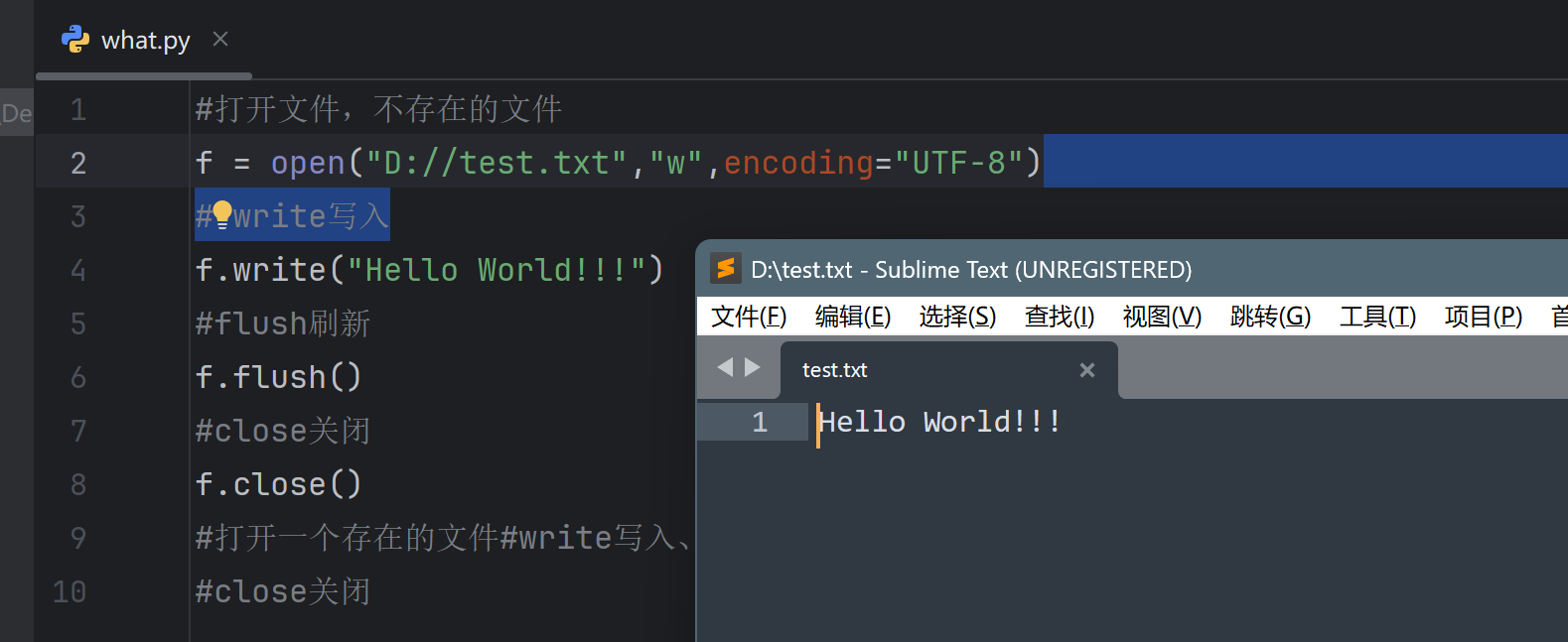Click line number 10 in what.py gutter
The height and width of the screenshot is (642, 1568).
point(70,591)
